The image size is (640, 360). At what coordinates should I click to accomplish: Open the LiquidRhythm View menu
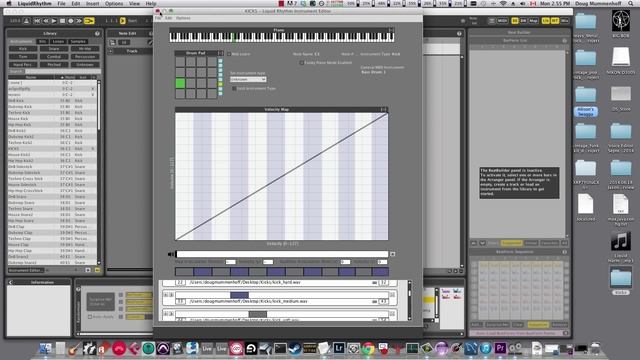134,3
